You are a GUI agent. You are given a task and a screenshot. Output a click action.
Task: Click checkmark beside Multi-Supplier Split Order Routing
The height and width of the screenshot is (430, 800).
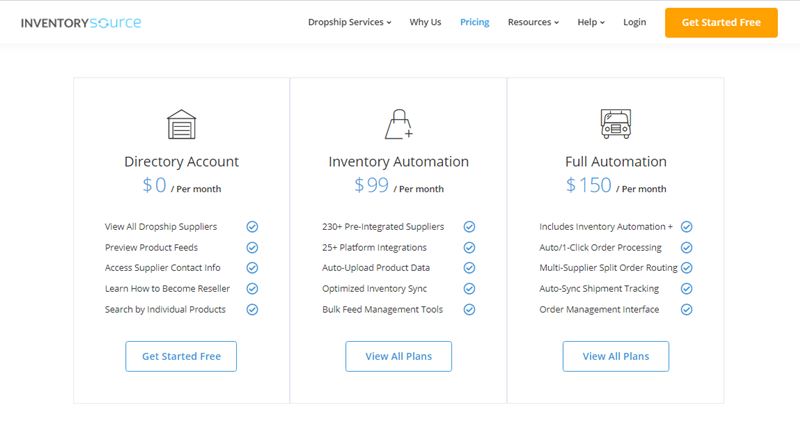point(687,268)
